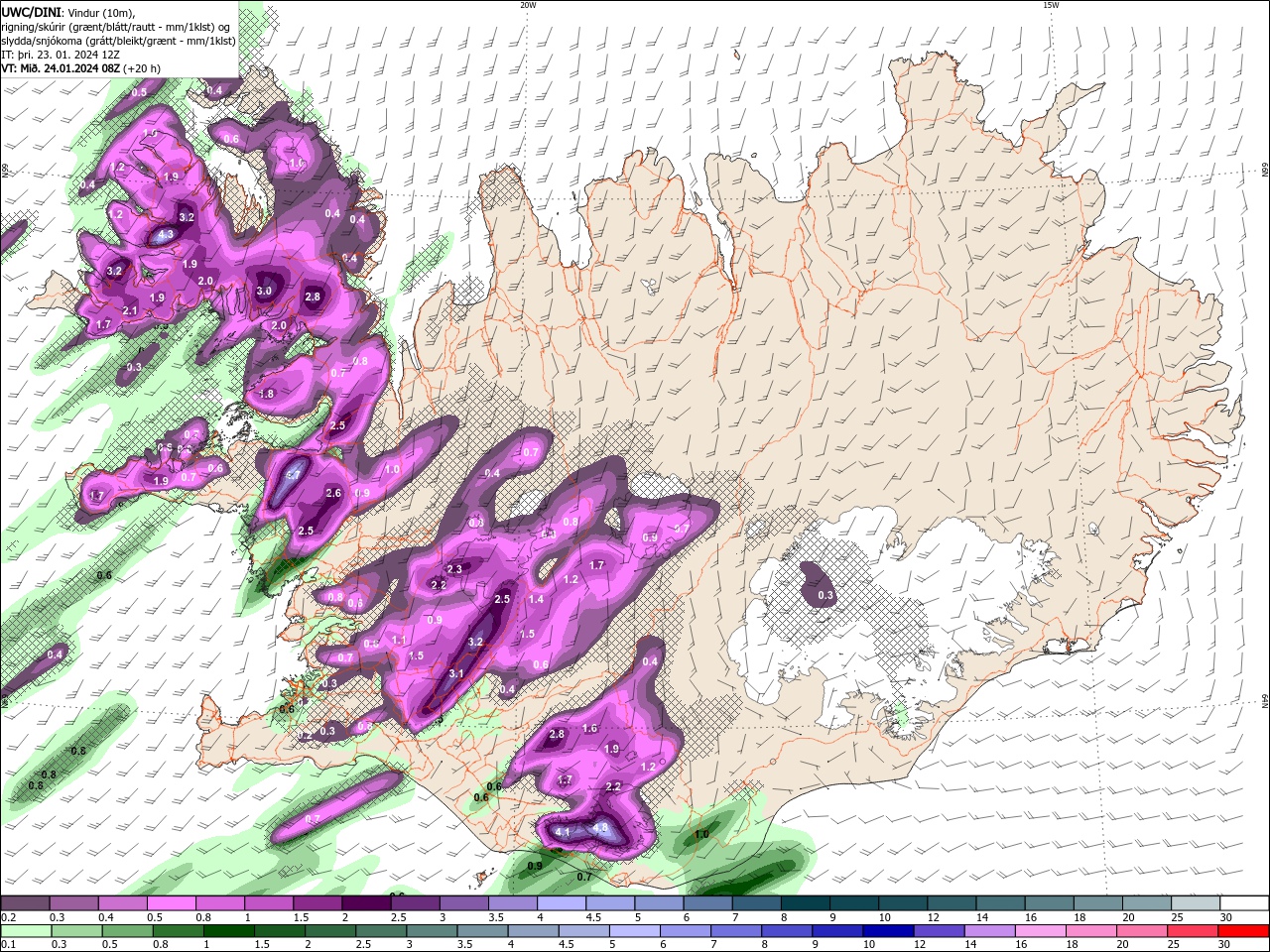Click the 3.0 snowfall value label
1270x952 pixels.
tap(265, 292)
